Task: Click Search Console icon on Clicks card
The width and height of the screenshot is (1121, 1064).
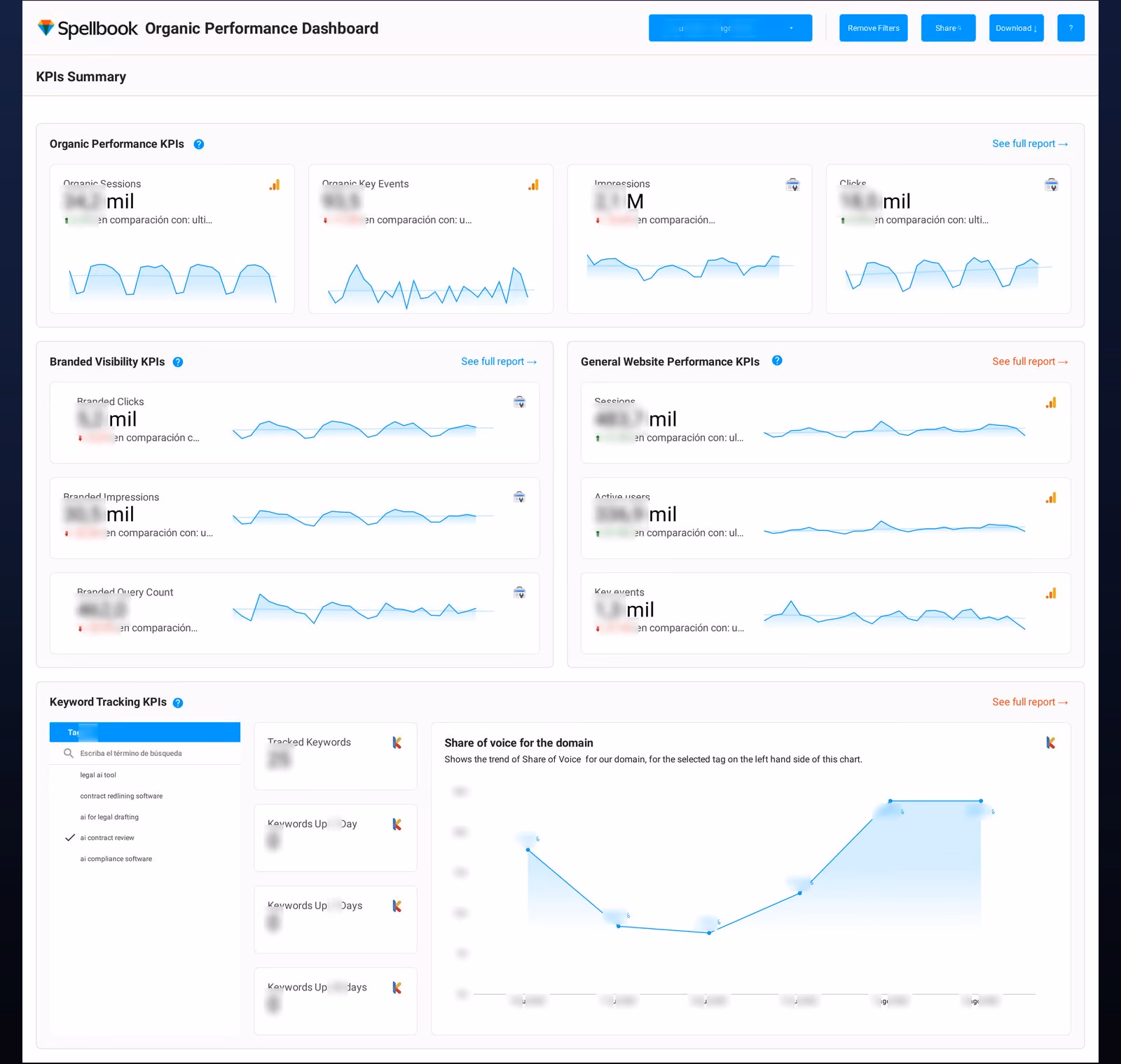Action: 1052,185
